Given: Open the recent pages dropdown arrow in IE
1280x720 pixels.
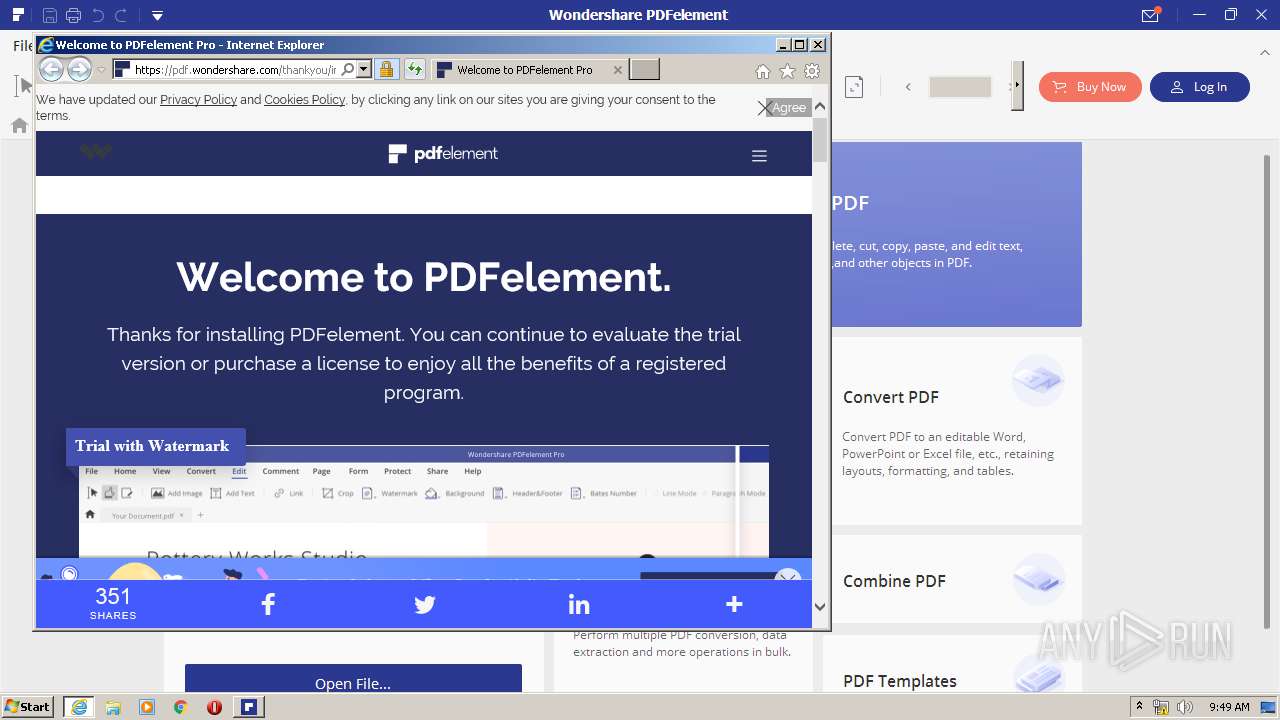Looking at the screenshot, I should [x=101, y=70].
